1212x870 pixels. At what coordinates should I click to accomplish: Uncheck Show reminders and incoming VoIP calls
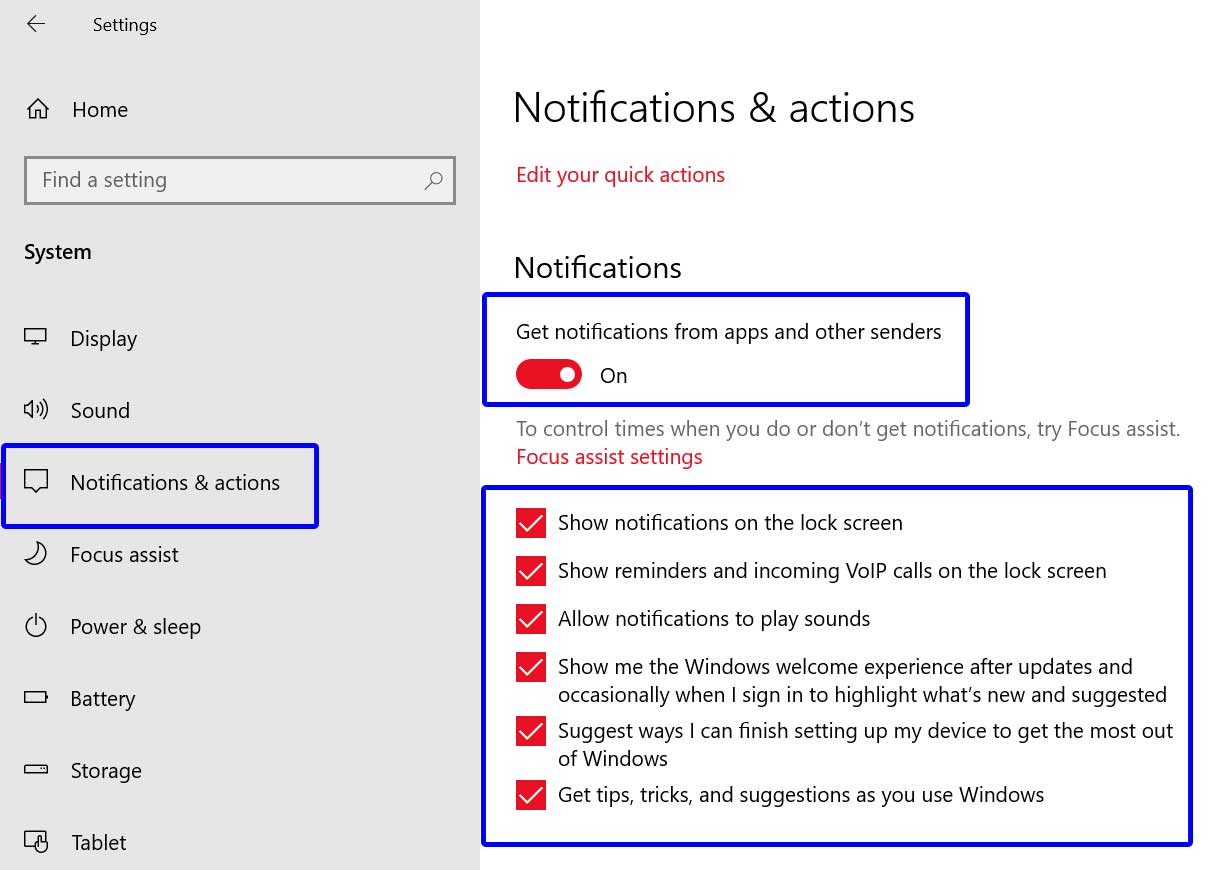pyautogui.click(x=530, y=571)
